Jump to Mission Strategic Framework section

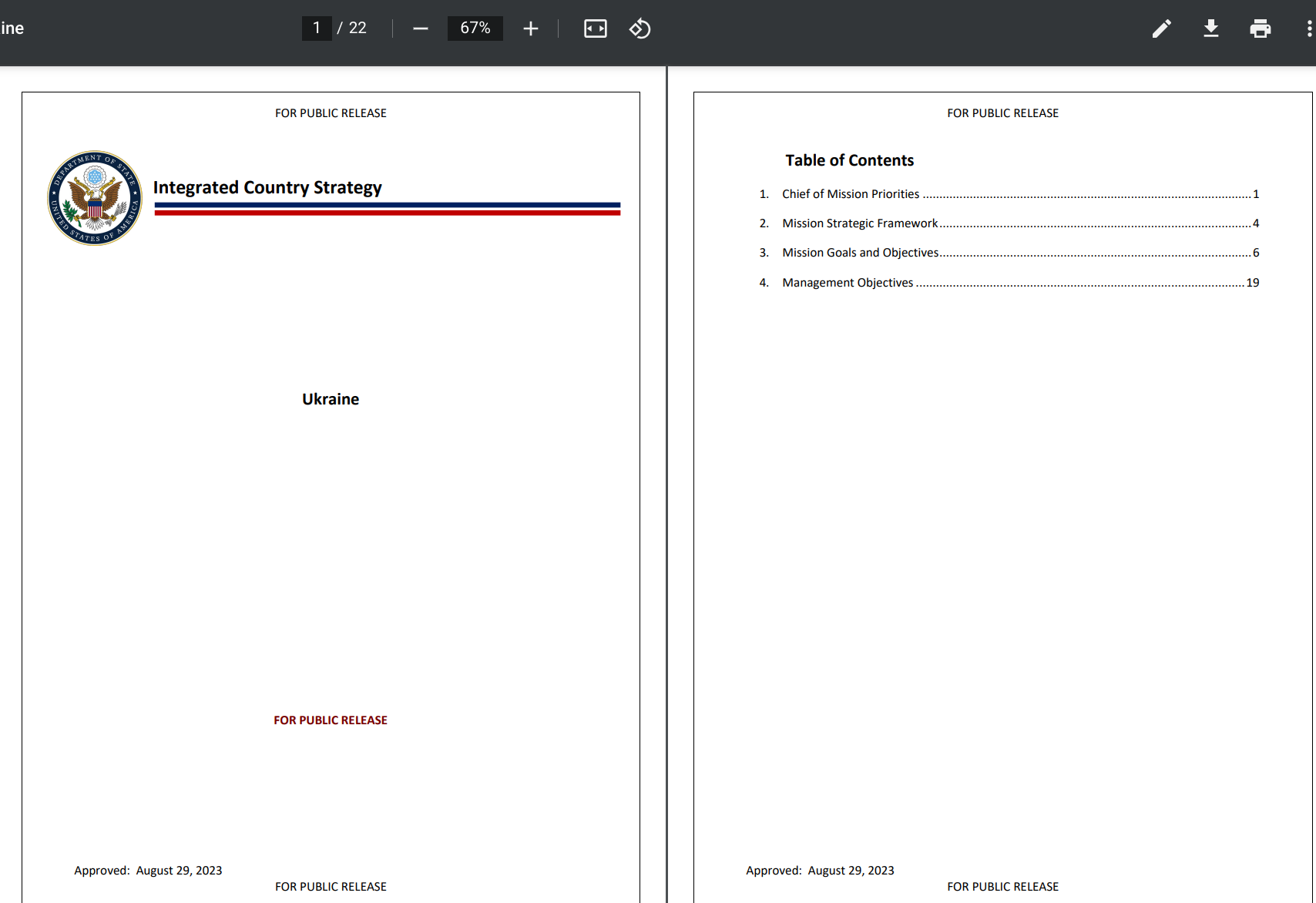(860, 223)
